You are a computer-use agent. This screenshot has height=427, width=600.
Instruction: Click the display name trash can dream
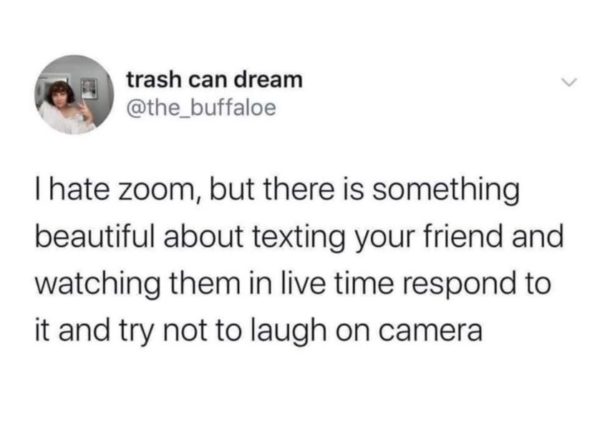pos(214,80)
